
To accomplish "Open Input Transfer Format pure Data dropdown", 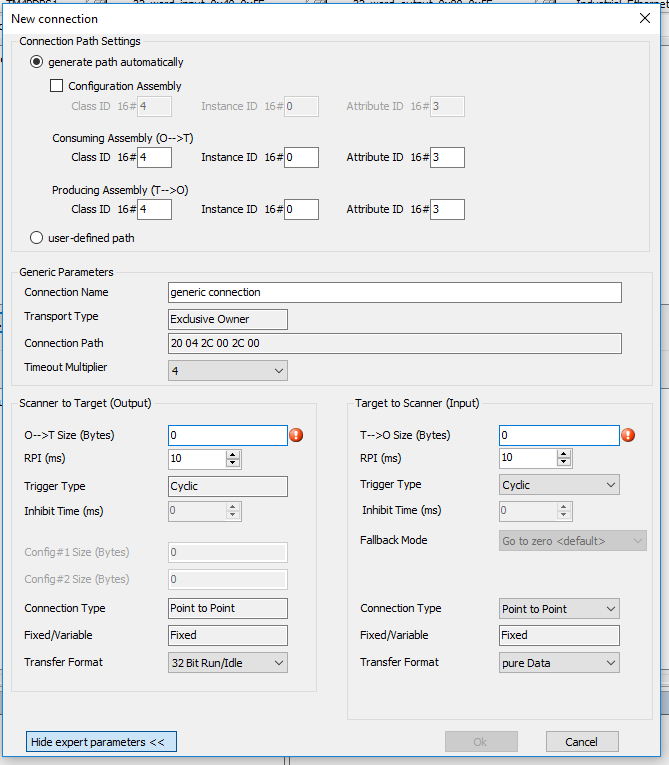I will click(559, 662).
